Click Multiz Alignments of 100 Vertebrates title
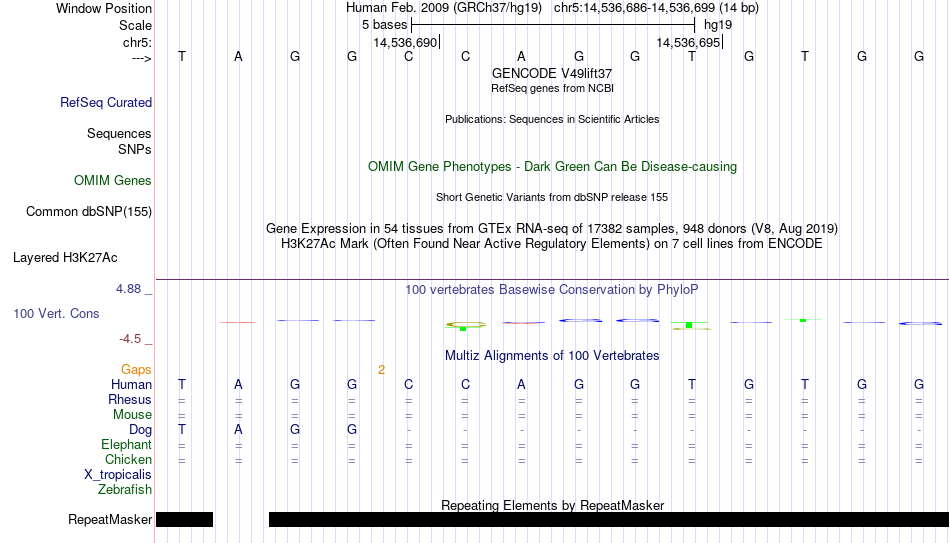Screen dimensions: 950x543 [552, 356]
